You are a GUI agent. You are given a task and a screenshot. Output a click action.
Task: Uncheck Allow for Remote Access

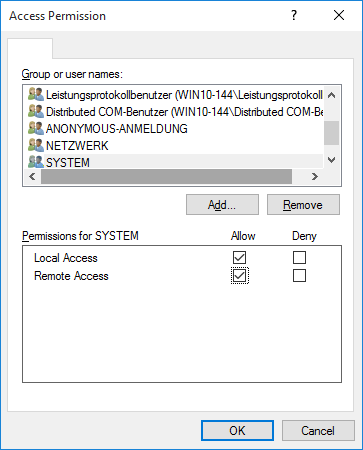[239, 276]
